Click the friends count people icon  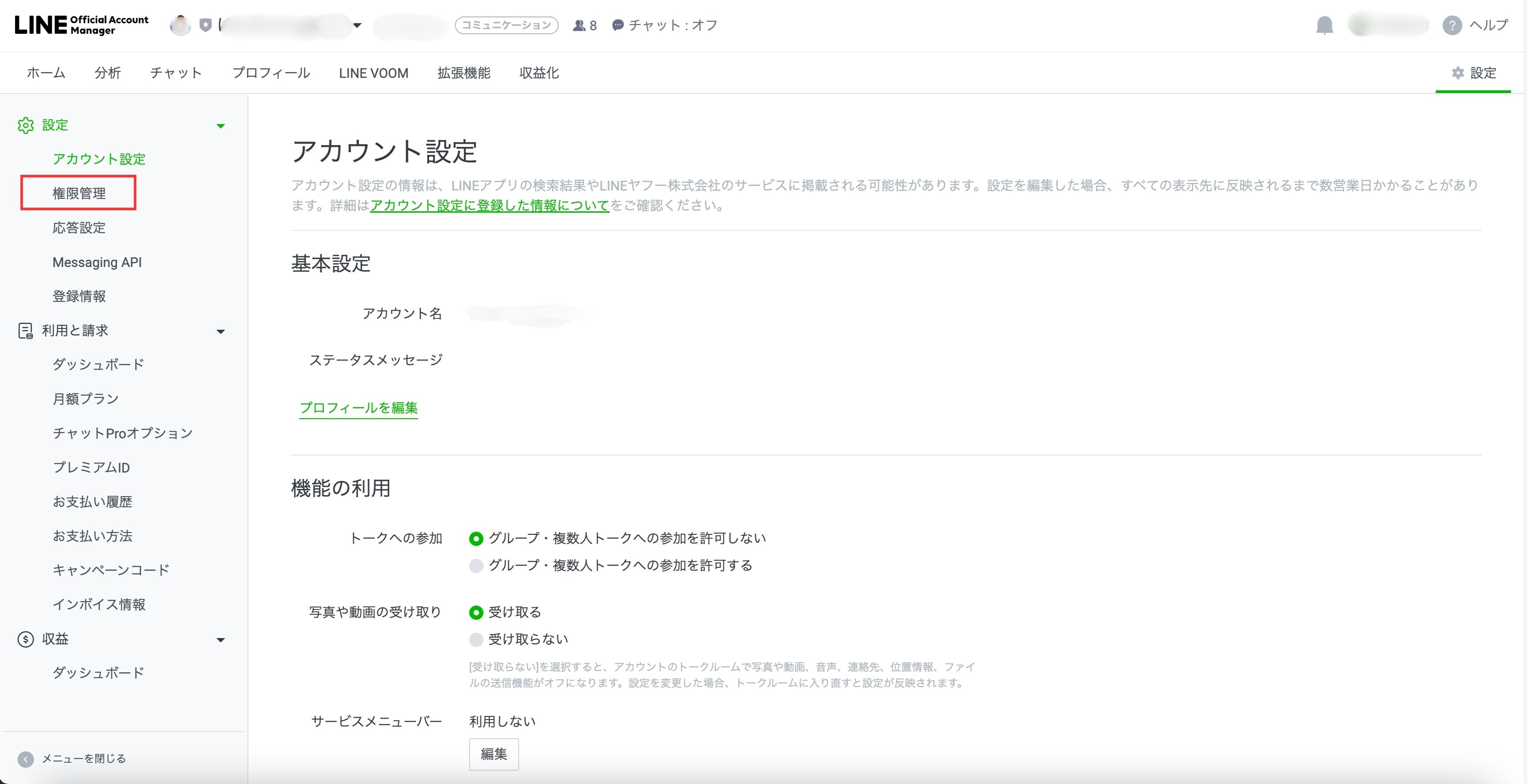(579, 25)
